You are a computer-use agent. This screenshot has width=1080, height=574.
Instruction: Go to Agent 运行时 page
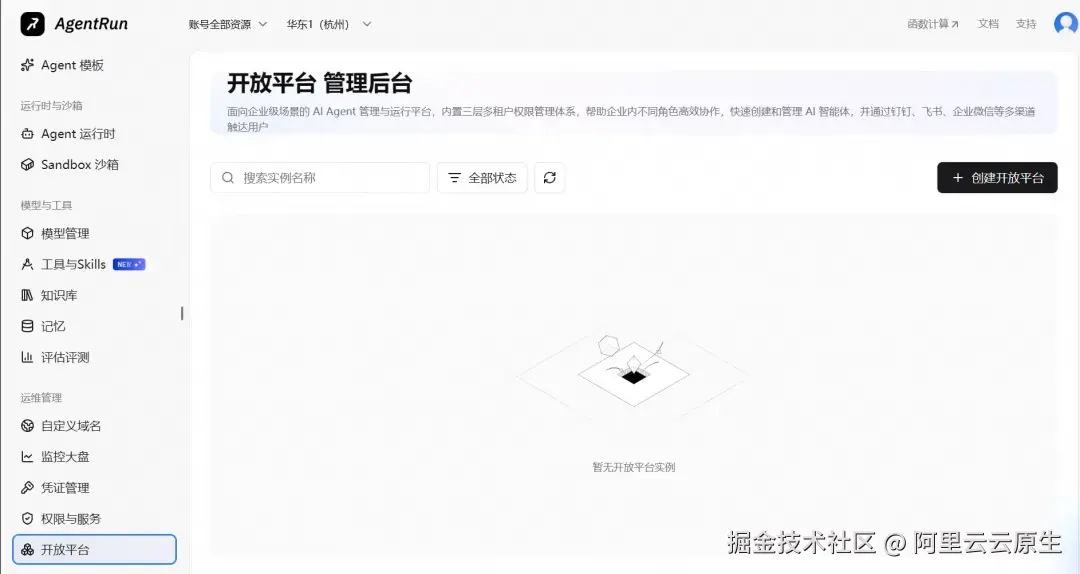(94, 134)
